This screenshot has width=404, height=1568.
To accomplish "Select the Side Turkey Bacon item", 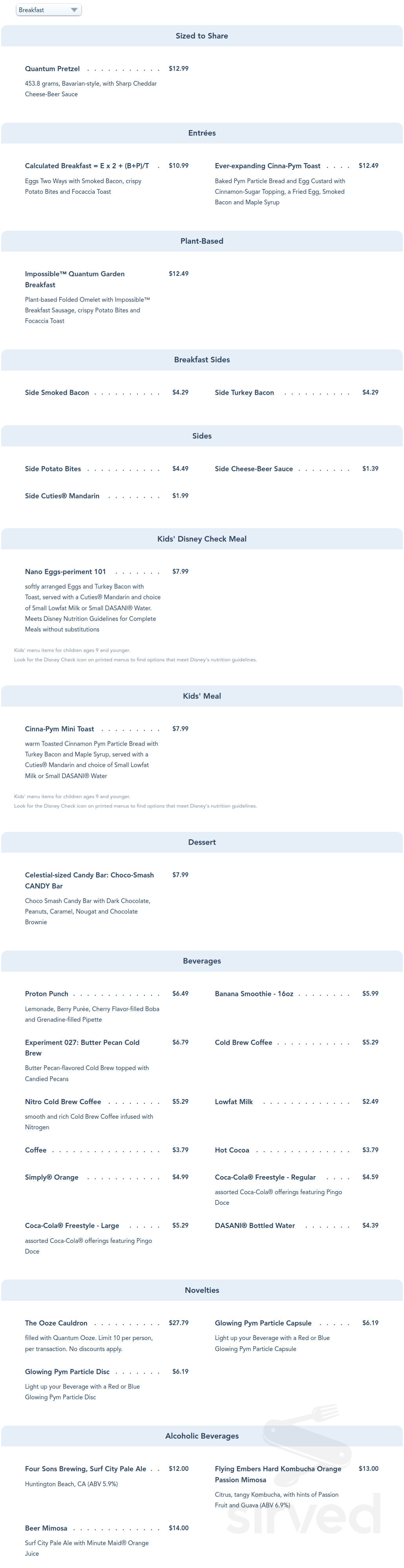I will pyautogui.click(x=244, y=393).
